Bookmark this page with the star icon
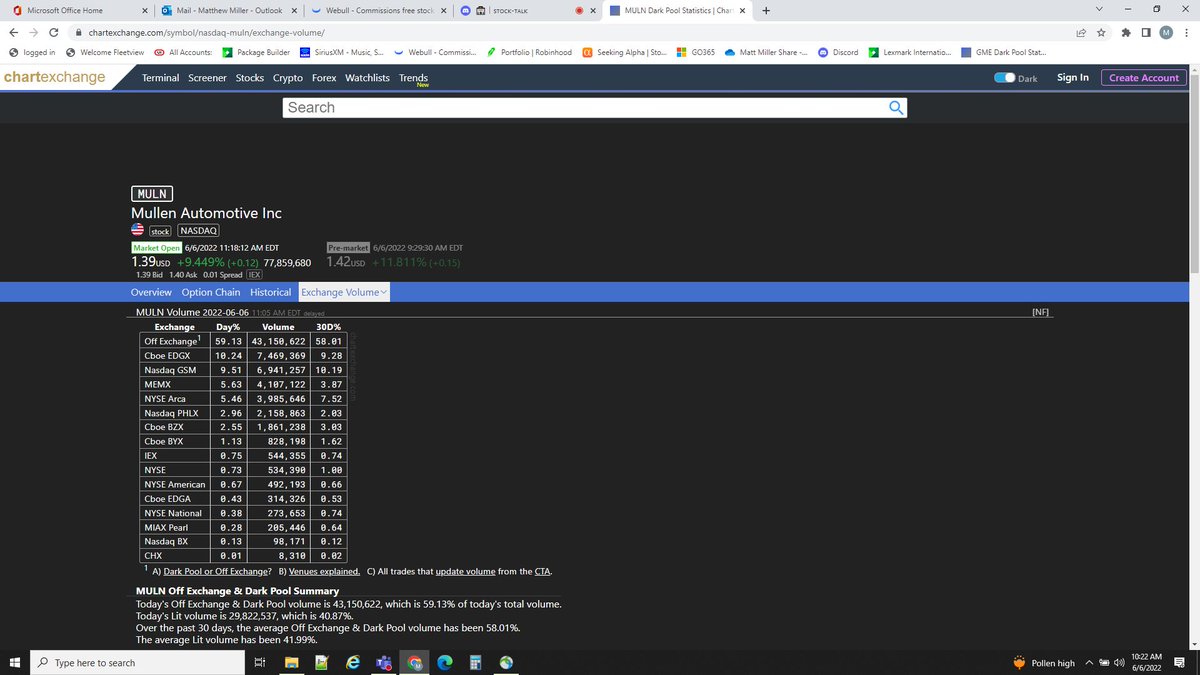The height and width of the screenshot is (675, 1200). 1101,32
